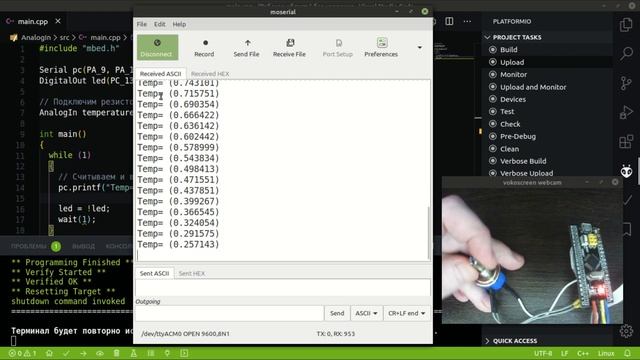Screen dimensions: 640x360
Task: Click notifications bell in status bar
Action: [627, 353]
